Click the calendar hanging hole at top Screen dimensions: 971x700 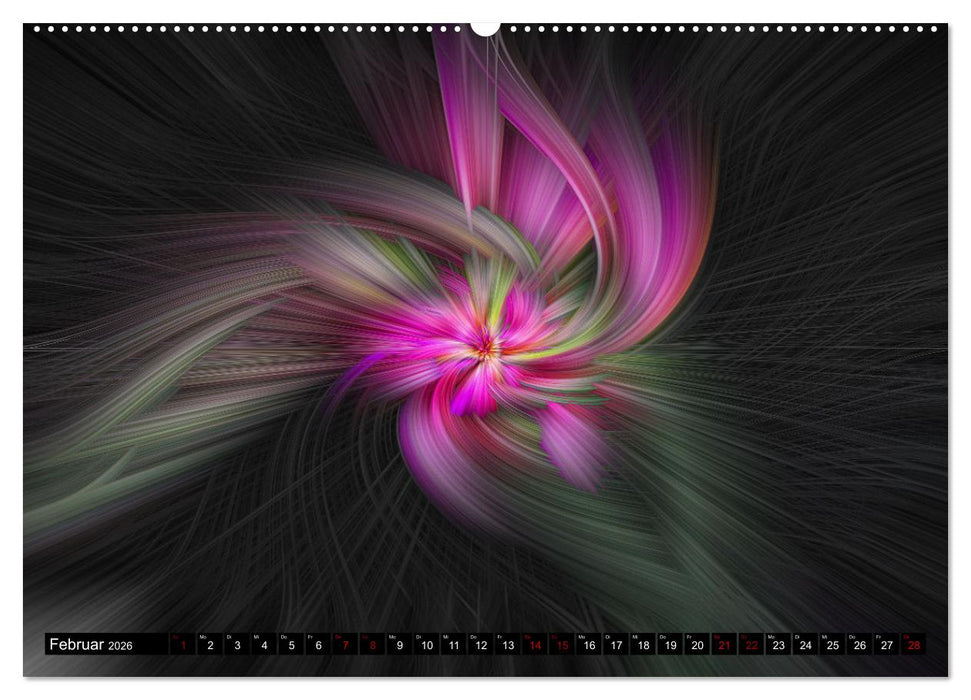coord(485,27)
